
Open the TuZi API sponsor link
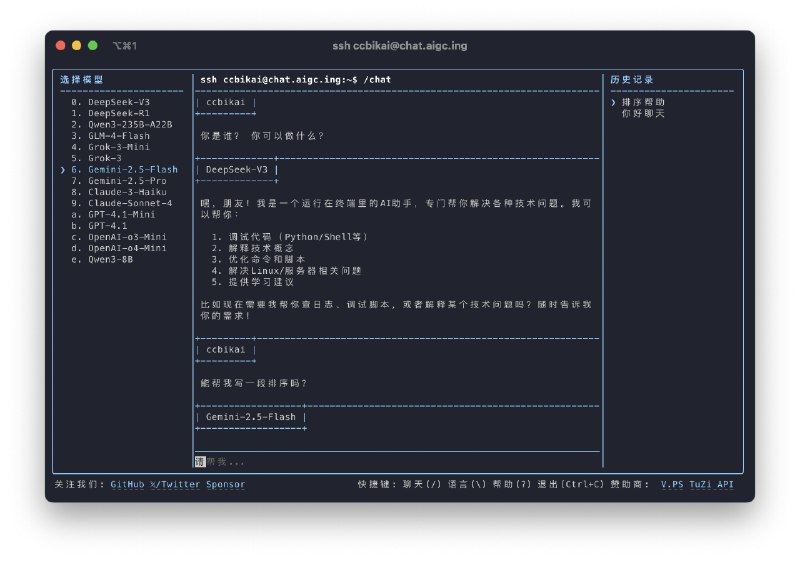tap(714, 484)
